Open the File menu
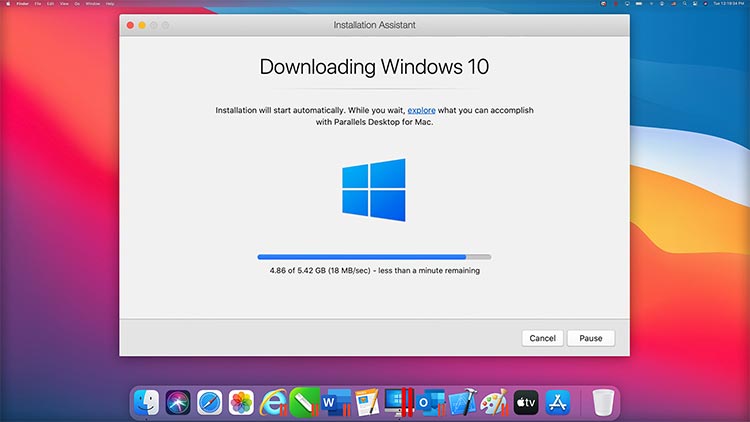The height and width of the screenshot is (422, 750). [38, 3]
